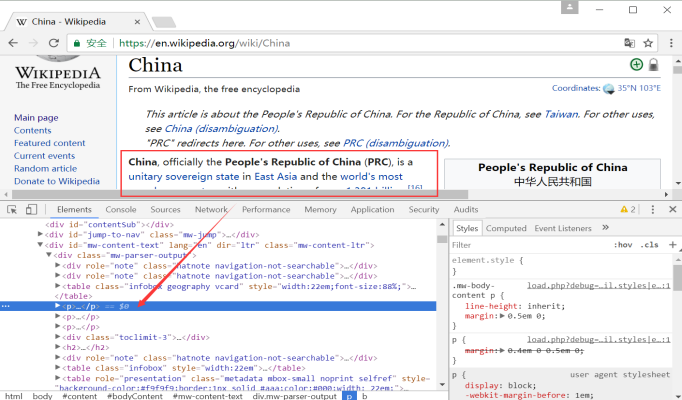Open the China (disambiguation) link

[x=222, y=129]
